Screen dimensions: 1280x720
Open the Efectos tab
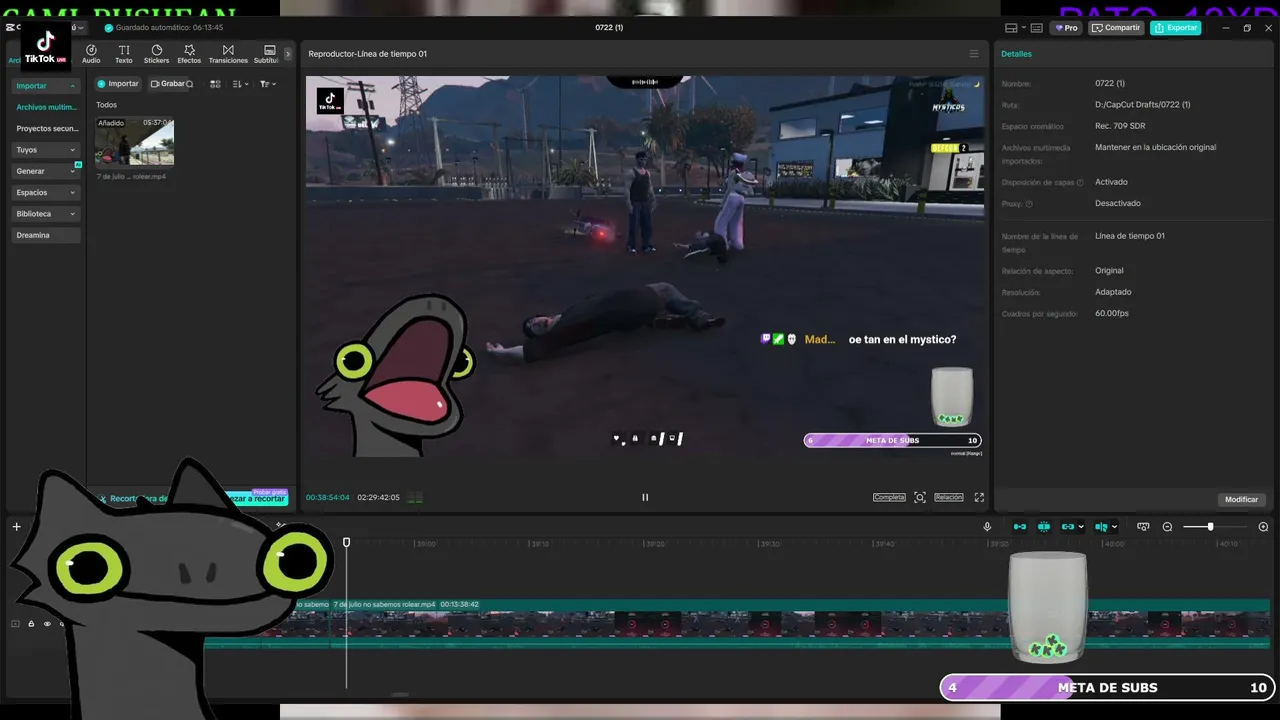click(189, 54)
